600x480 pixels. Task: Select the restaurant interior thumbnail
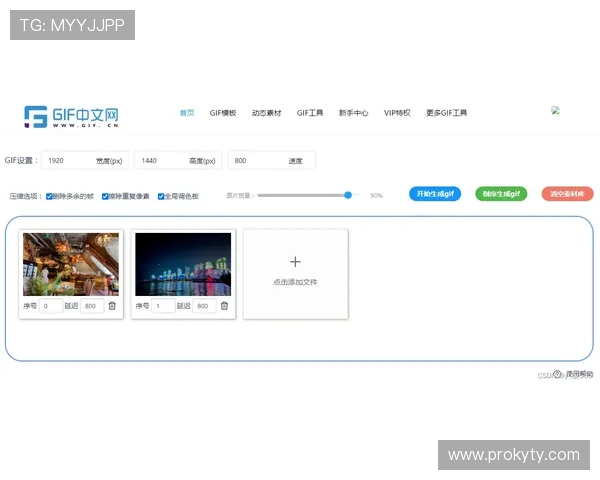coord(71,264)
